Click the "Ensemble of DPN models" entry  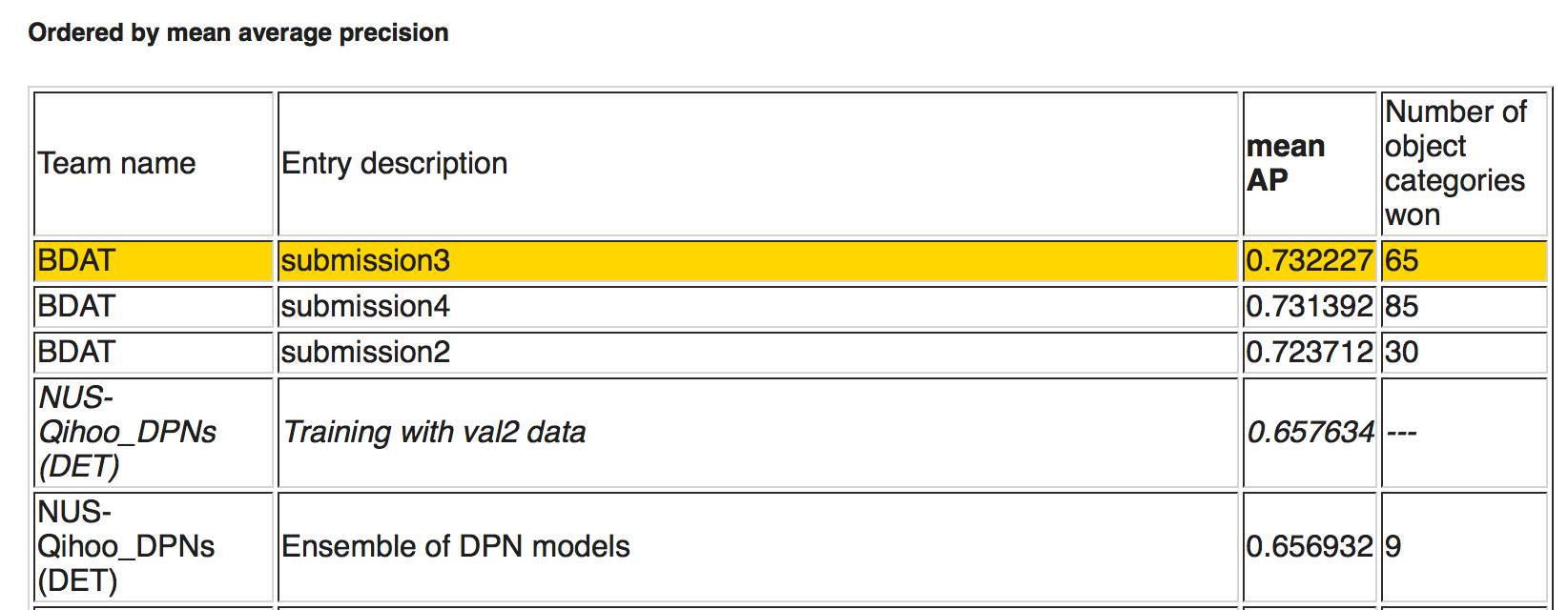(x=455, y=547)
